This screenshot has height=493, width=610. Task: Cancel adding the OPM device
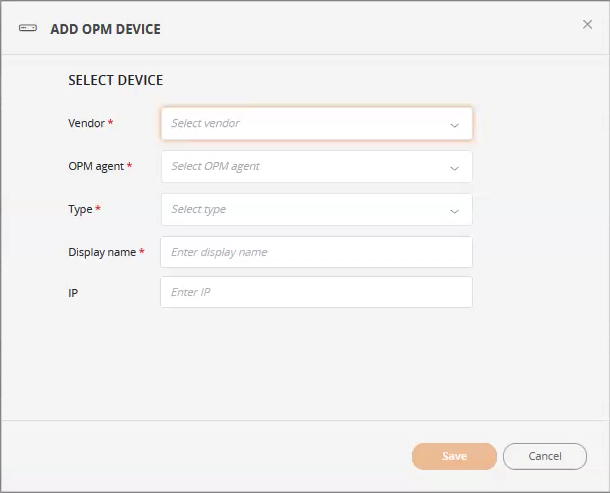[545, 456]
